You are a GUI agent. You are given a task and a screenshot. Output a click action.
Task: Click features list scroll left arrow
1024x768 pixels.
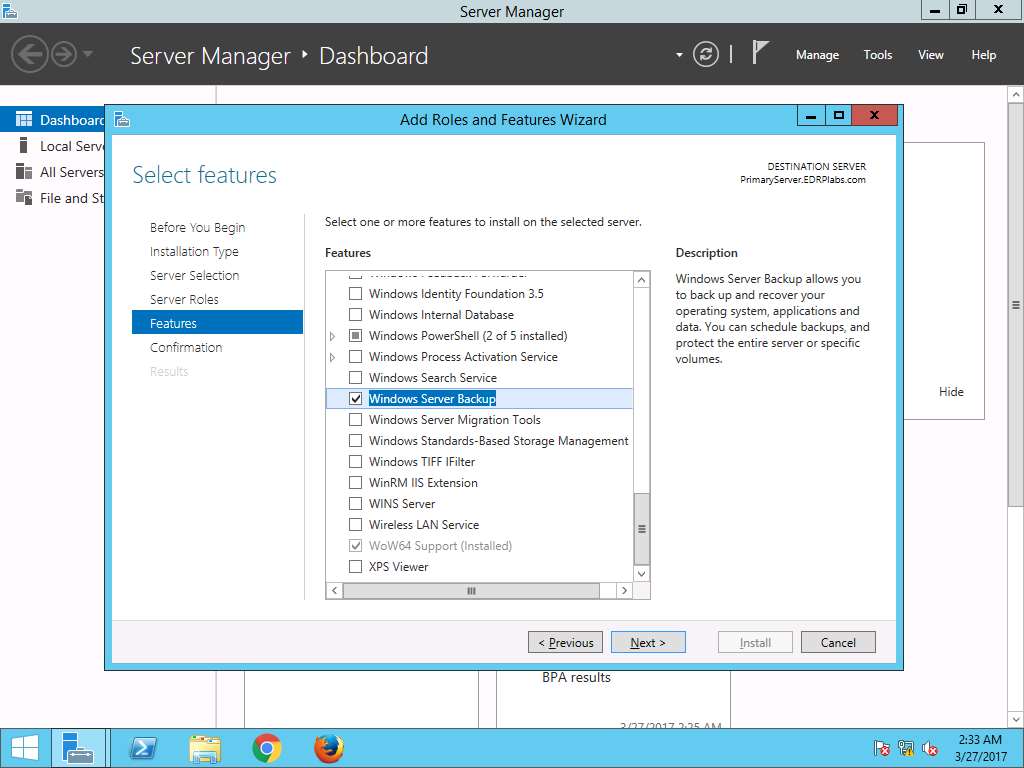point(334,590)
